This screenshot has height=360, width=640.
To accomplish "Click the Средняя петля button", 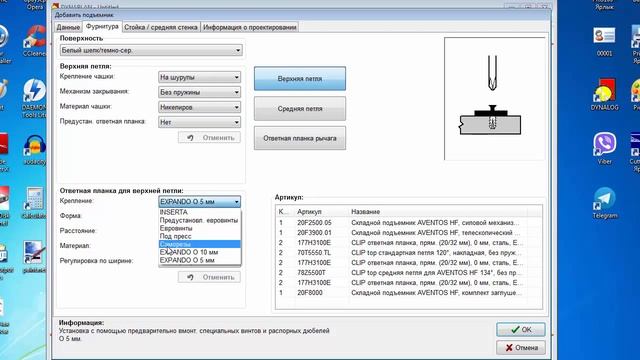I will (x=300, y=109).
